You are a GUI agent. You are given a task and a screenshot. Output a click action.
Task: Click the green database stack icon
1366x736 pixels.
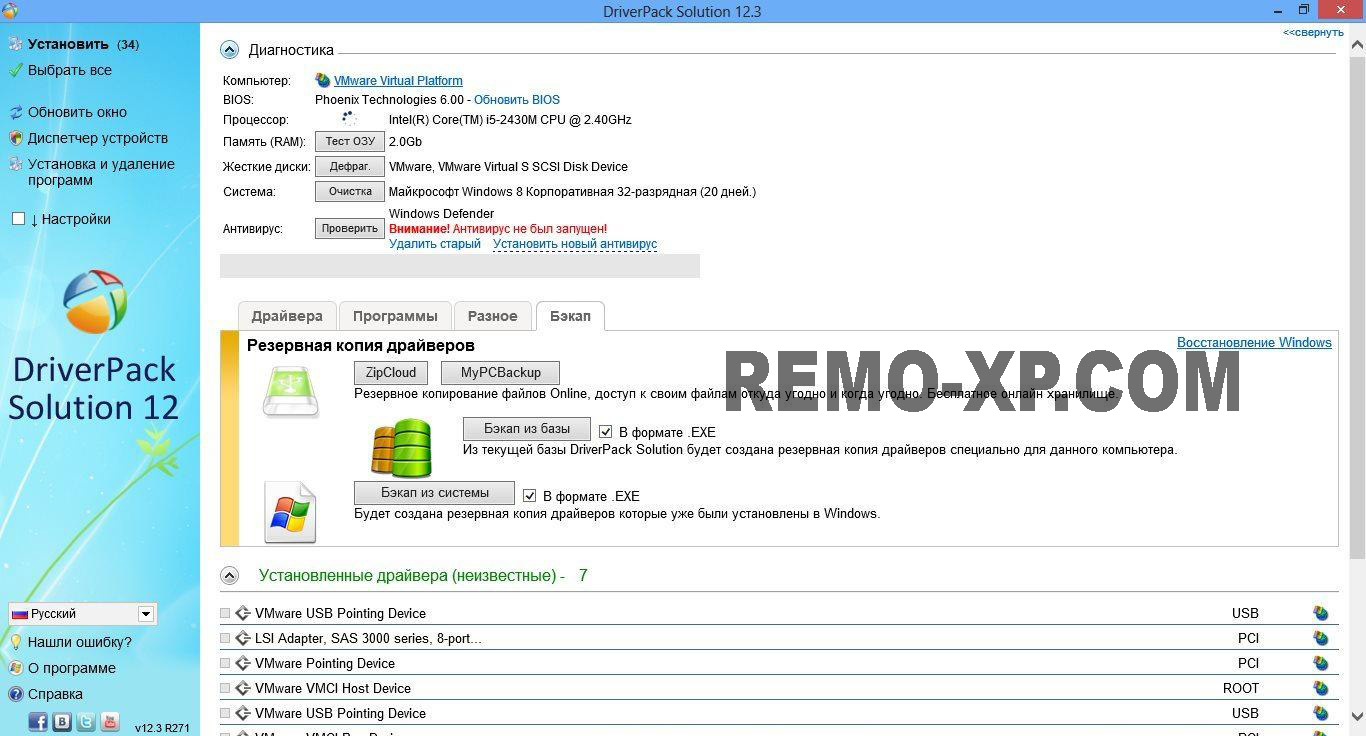click(402, 447)
